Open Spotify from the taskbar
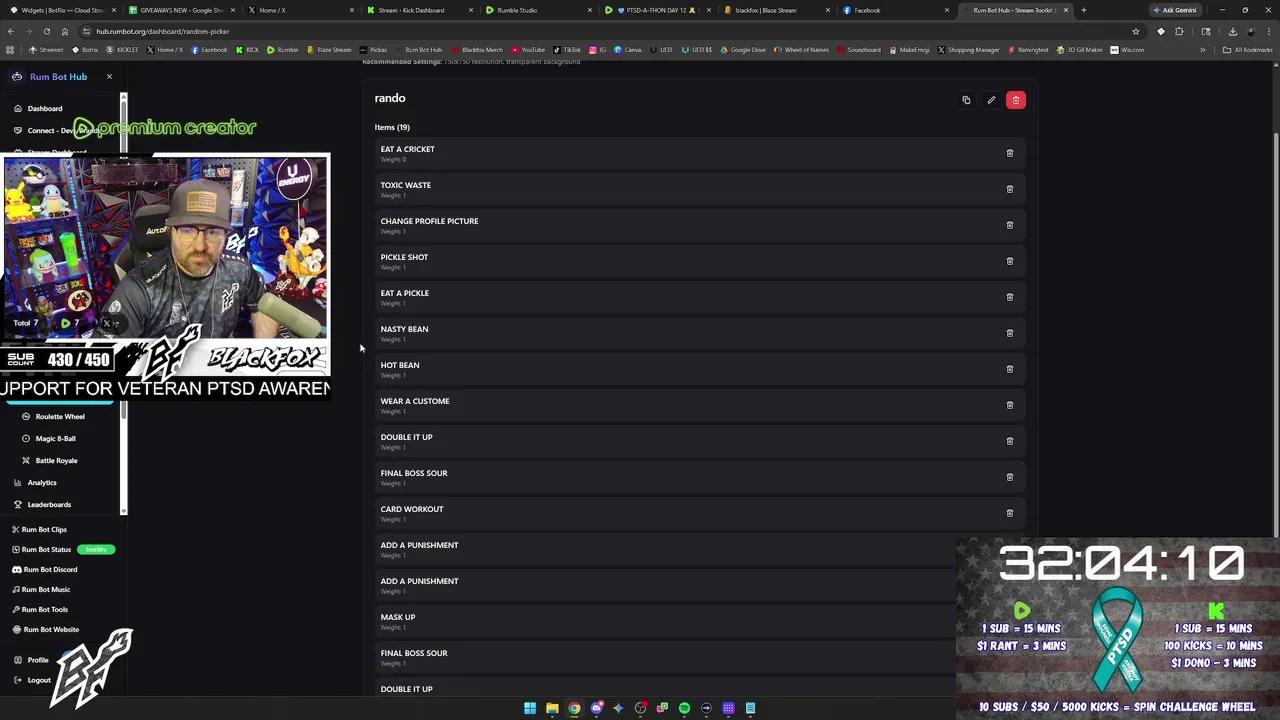This screenshot has width=1280, height=720. pos(684,708)
